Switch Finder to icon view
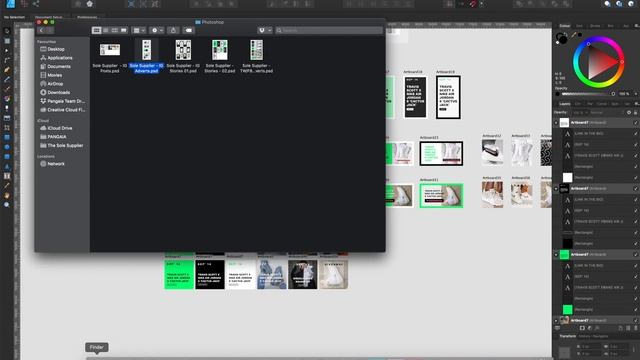This screenshot has height=360, width=640. pyautogui.click(x=96, y=30)
